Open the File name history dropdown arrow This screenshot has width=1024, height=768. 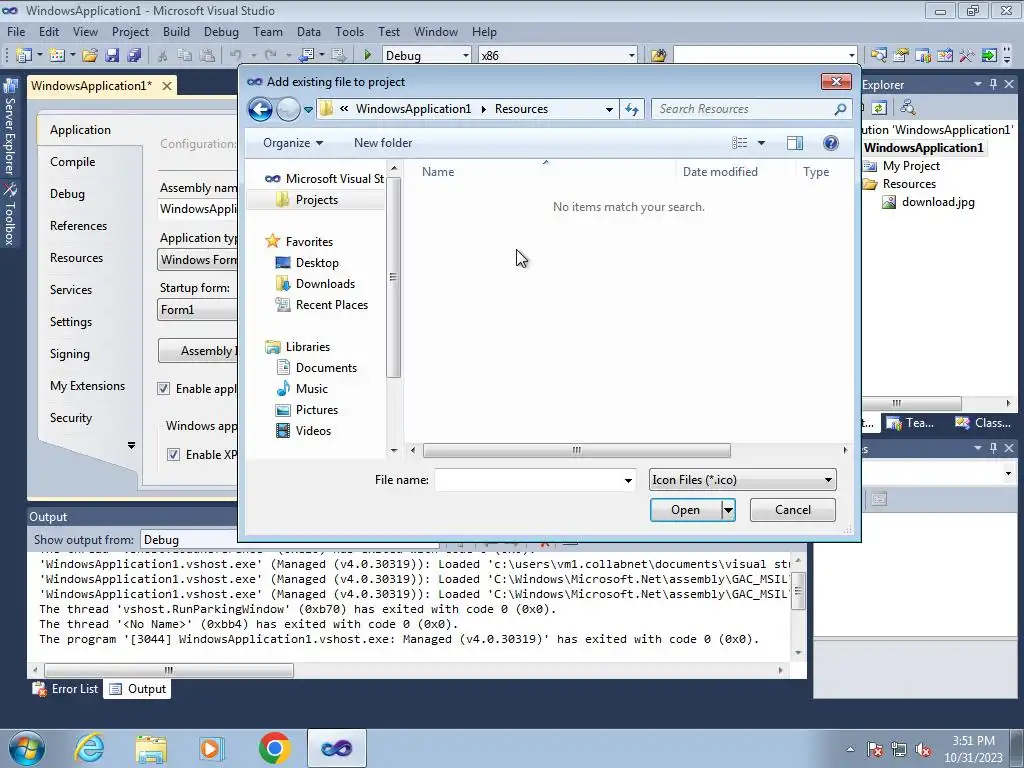tap(628, 480)
